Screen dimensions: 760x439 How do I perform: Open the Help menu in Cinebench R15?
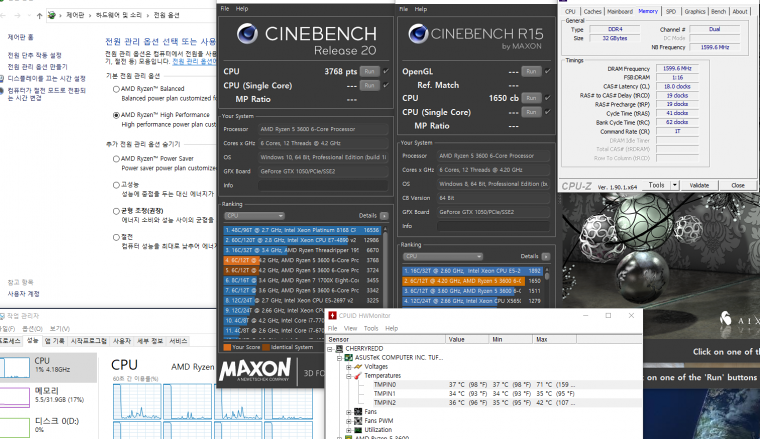pos(421,9)
